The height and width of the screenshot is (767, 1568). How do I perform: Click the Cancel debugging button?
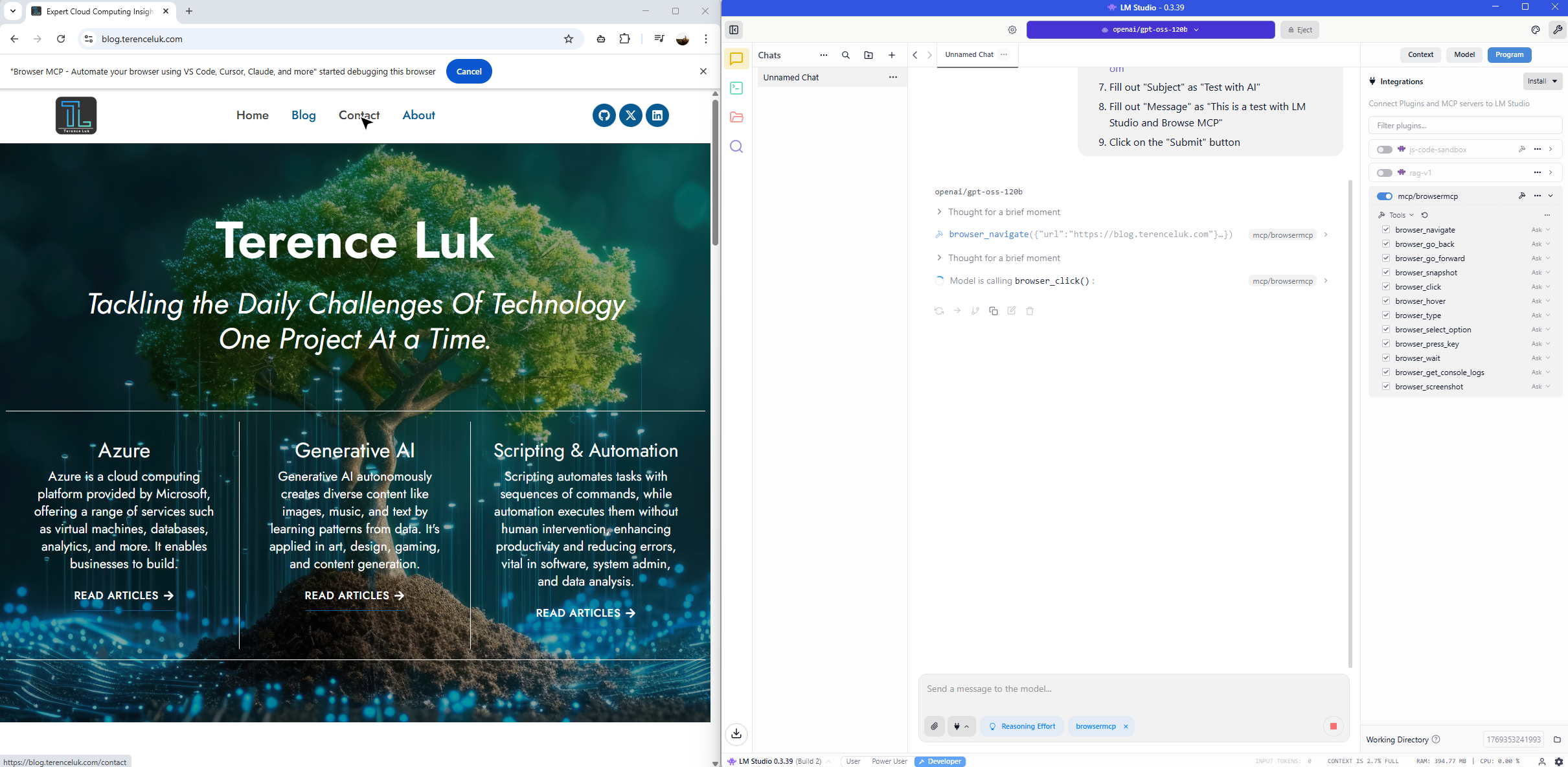coord(468,71)
